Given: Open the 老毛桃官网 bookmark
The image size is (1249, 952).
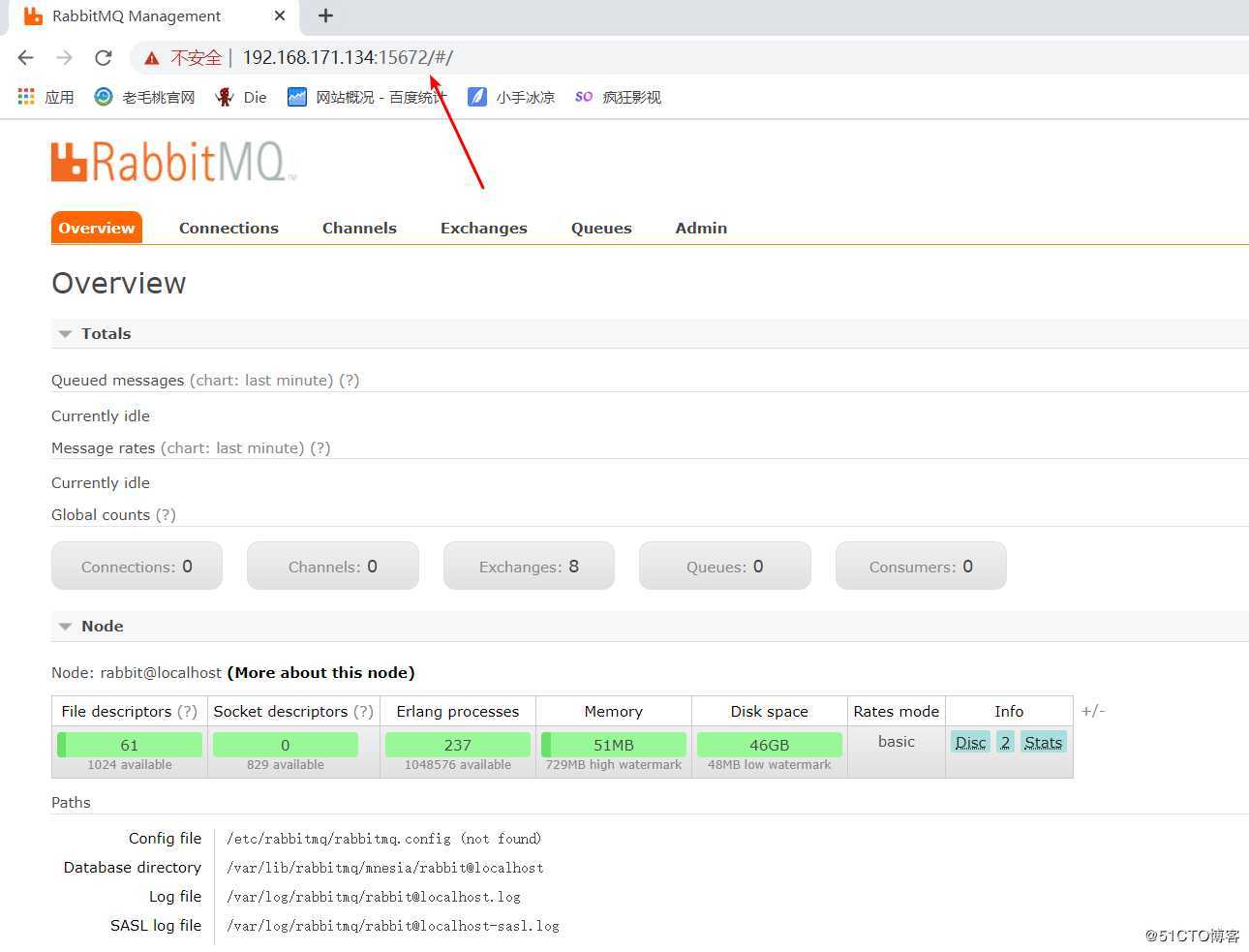Looking at the screenshot, I should 145,97.
